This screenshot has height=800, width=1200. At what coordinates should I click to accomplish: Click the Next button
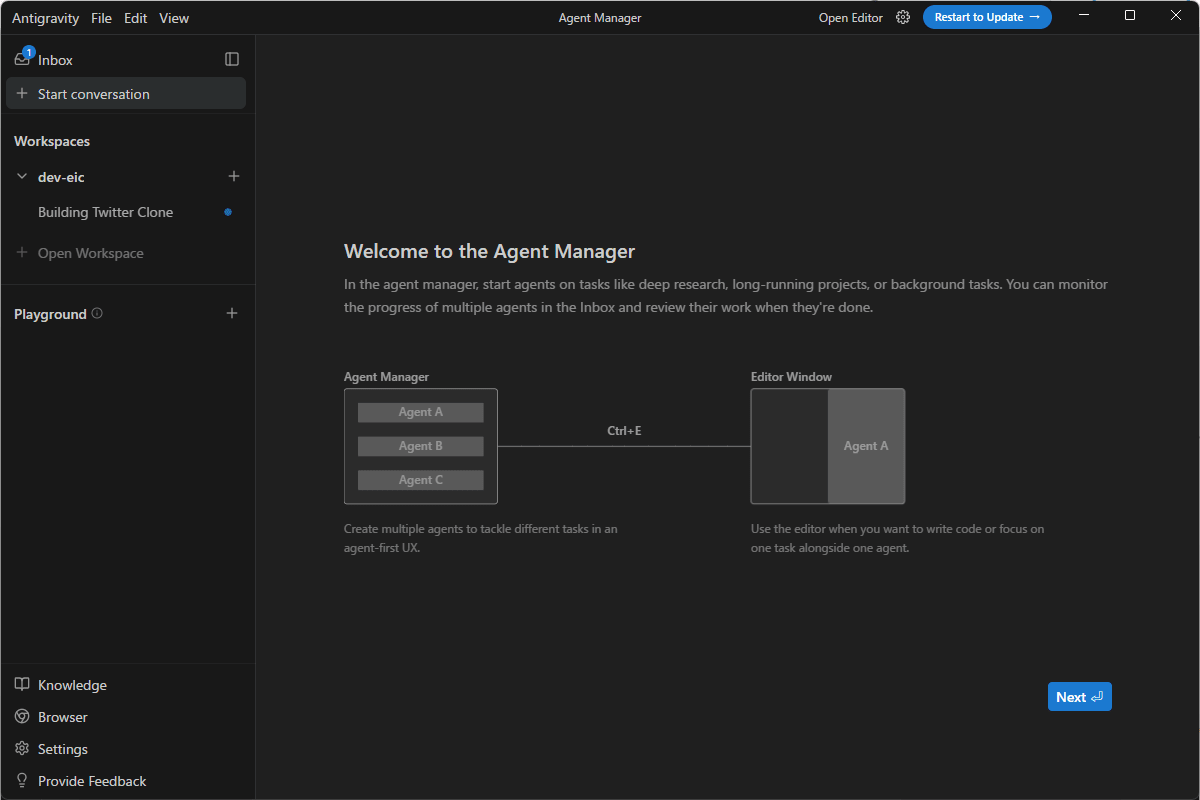pyautogui.click(x=1079, y=696)
